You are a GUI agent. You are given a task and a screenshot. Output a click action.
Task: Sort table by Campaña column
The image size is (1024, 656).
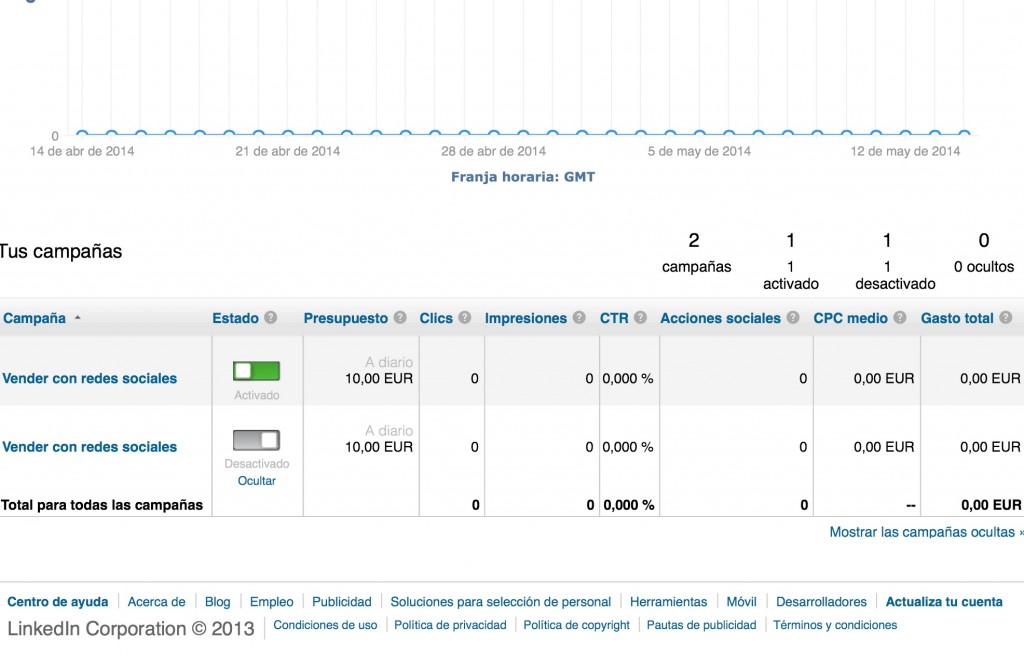pyautogui.click(x=35, y=318)
